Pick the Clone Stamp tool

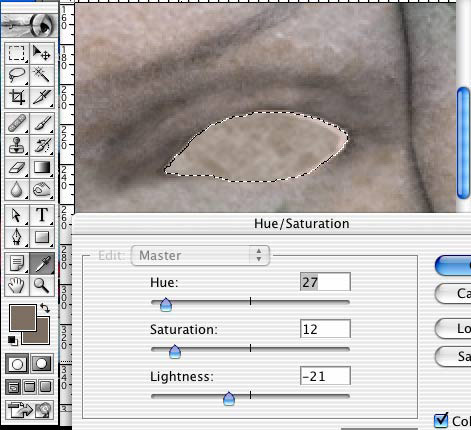point(17,145)
